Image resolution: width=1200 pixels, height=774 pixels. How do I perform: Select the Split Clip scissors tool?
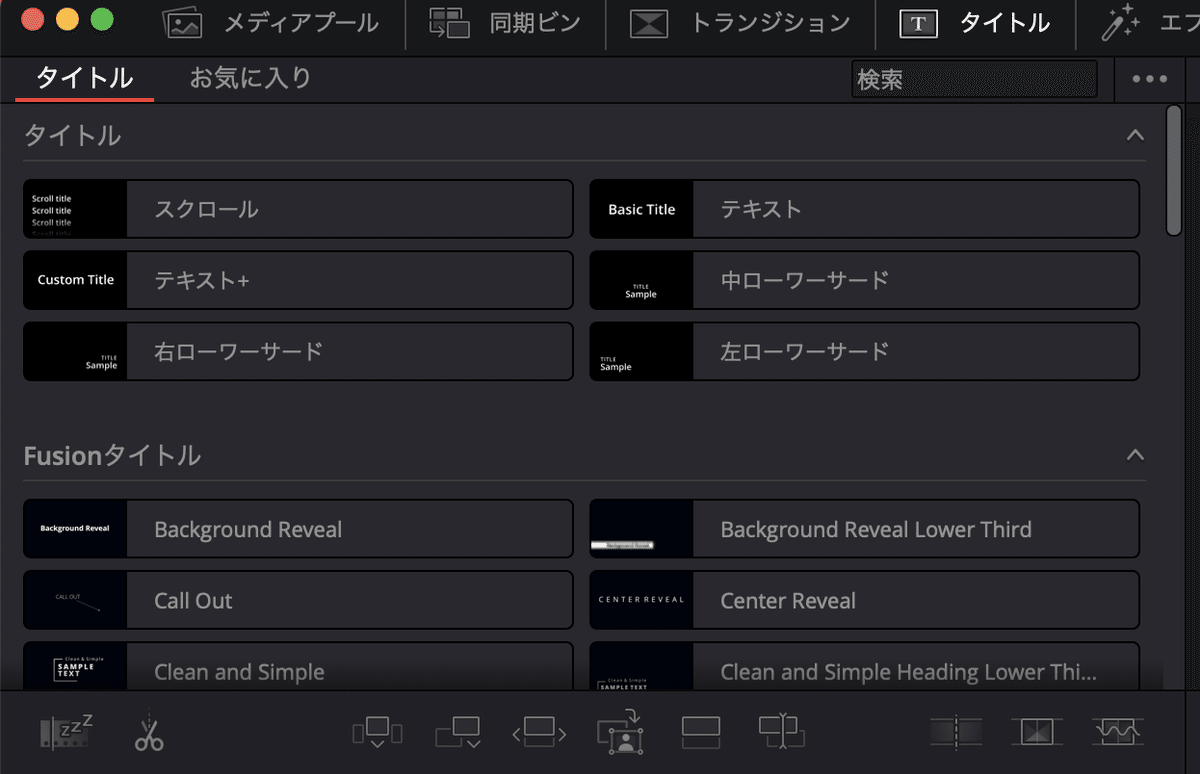pyautogui.click(x=148, y=732)
